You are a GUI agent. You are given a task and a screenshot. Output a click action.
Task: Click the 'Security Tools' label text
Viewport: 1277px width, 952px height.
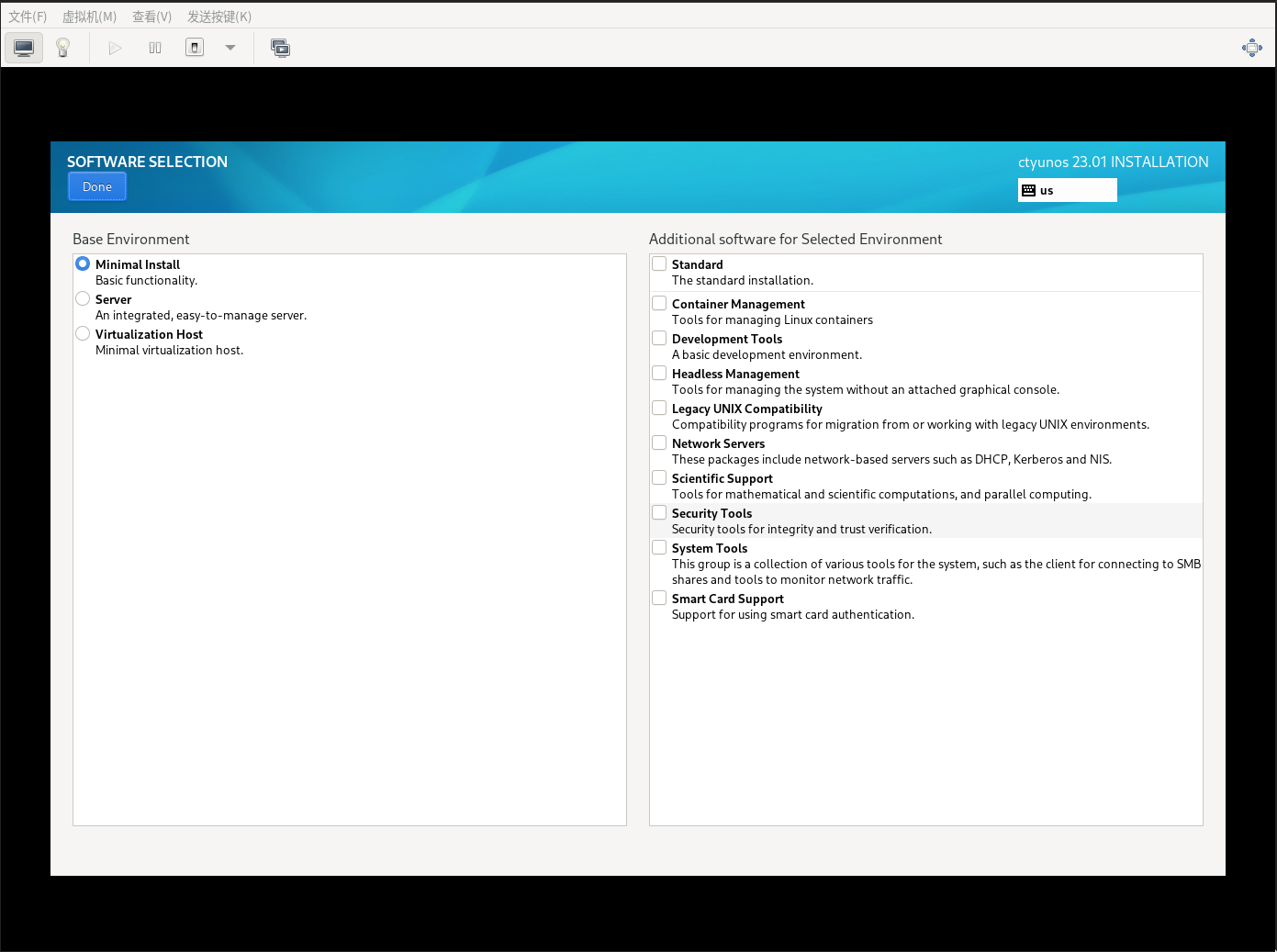point(711,513)
